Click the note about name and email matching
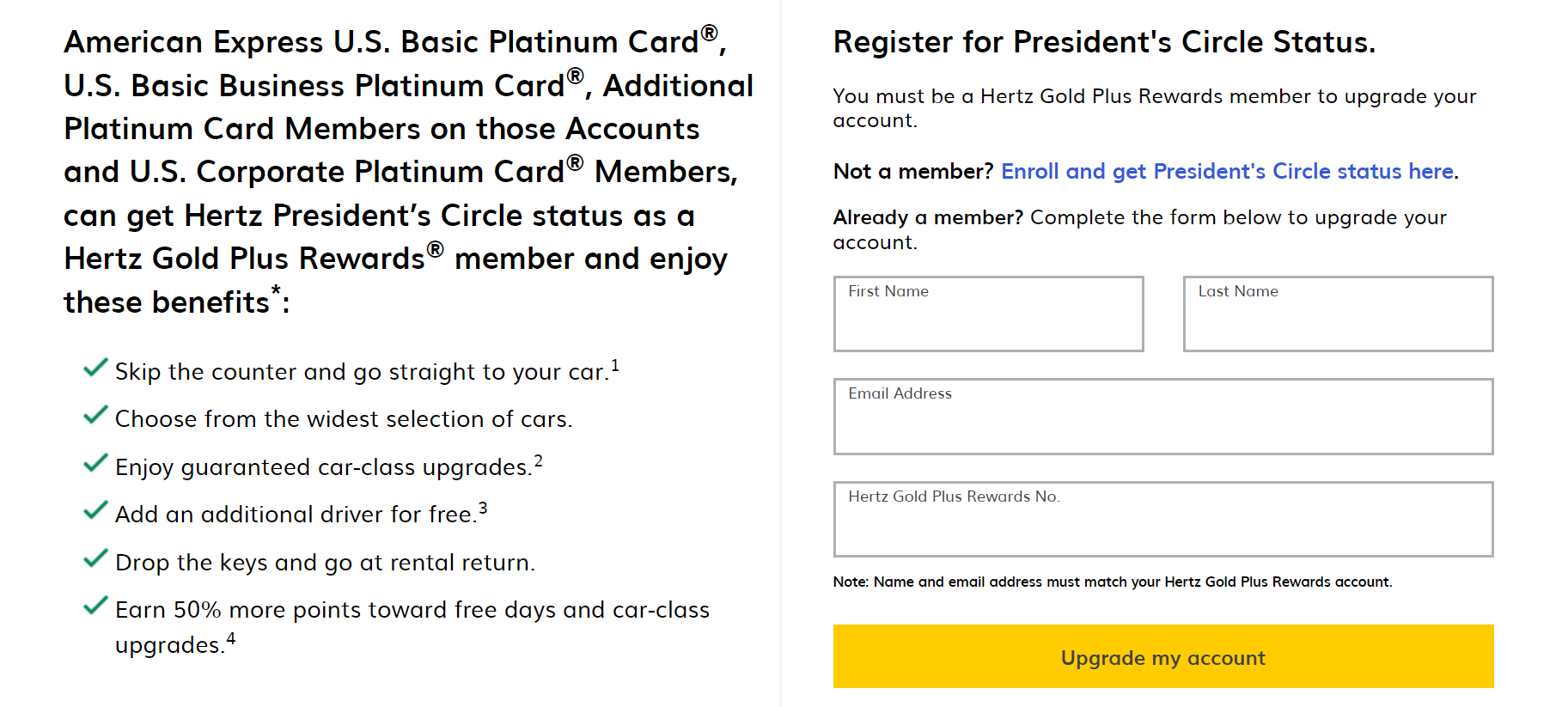This screenshot has height=707, width=1568. point(1112,582)
